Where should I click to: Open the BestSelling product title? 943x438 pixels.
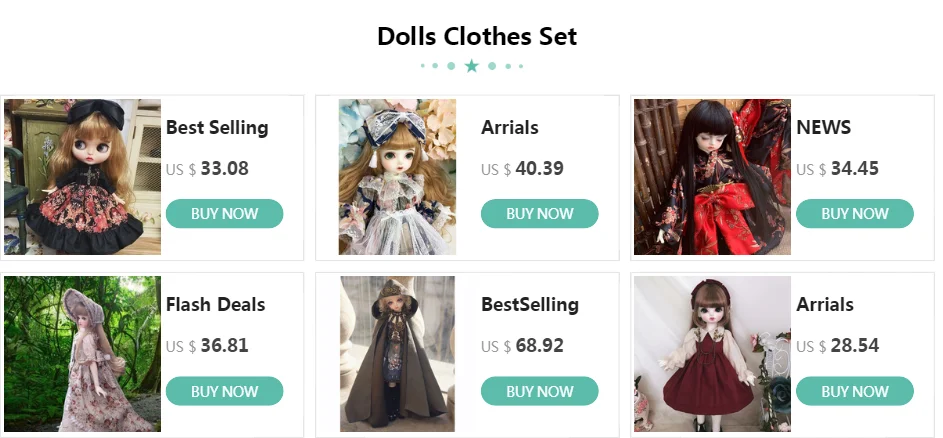click(x=530, y=304)
